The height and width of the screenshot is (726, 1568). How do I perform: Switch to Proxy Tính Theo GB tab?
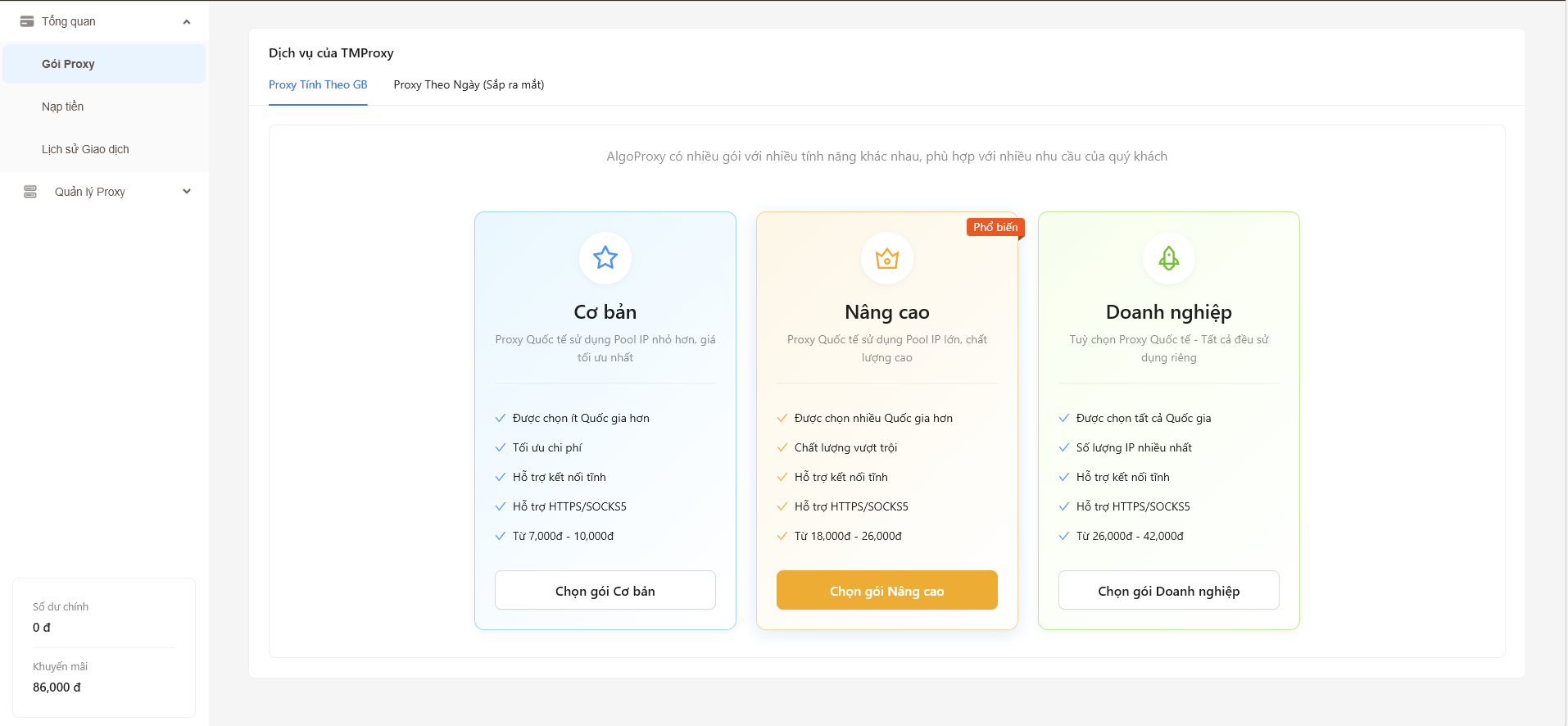click(x=318, y=84)
